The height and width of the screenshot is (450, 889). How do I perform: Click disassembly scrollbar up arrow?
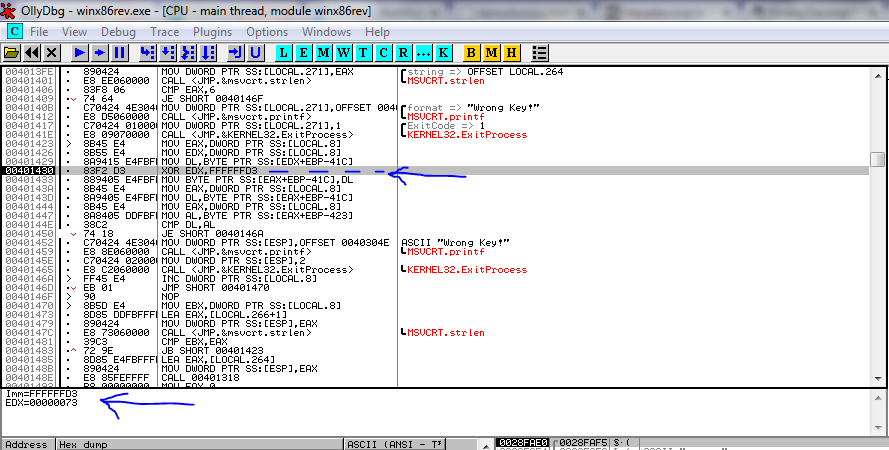pos(878,75)
